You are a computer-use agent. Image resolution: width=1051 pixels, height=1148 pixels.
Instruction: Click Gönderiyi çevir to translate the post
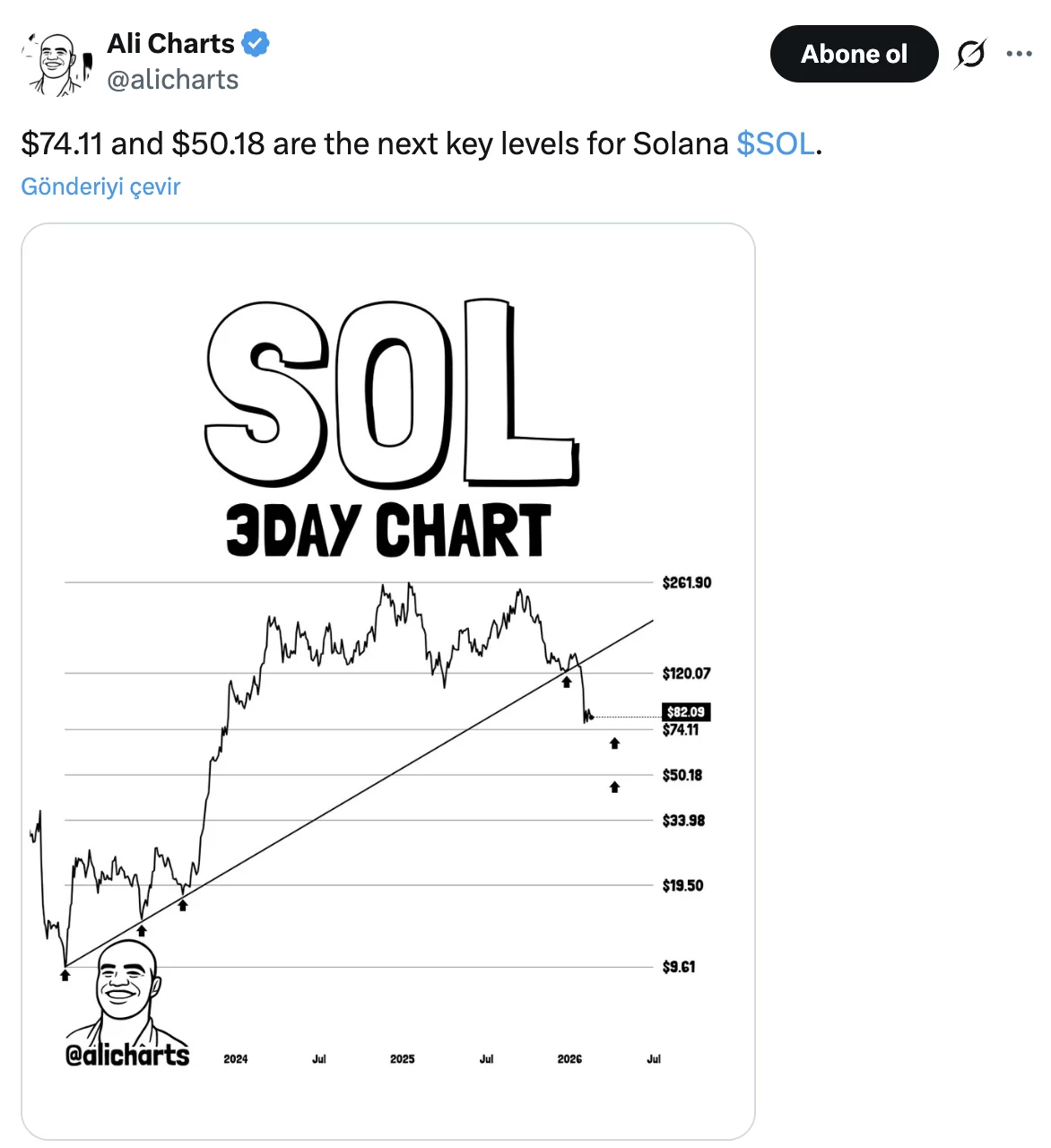pos(100,187)
